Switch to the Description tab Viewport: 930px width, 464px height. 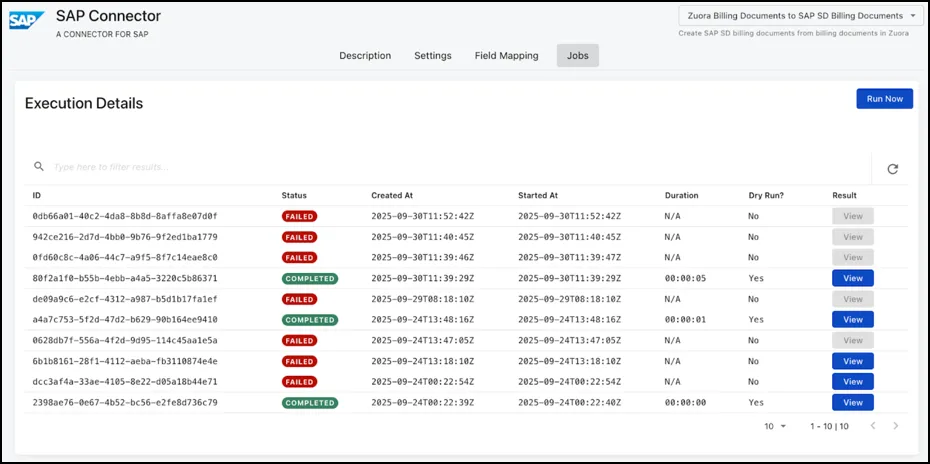pos(365,56)
